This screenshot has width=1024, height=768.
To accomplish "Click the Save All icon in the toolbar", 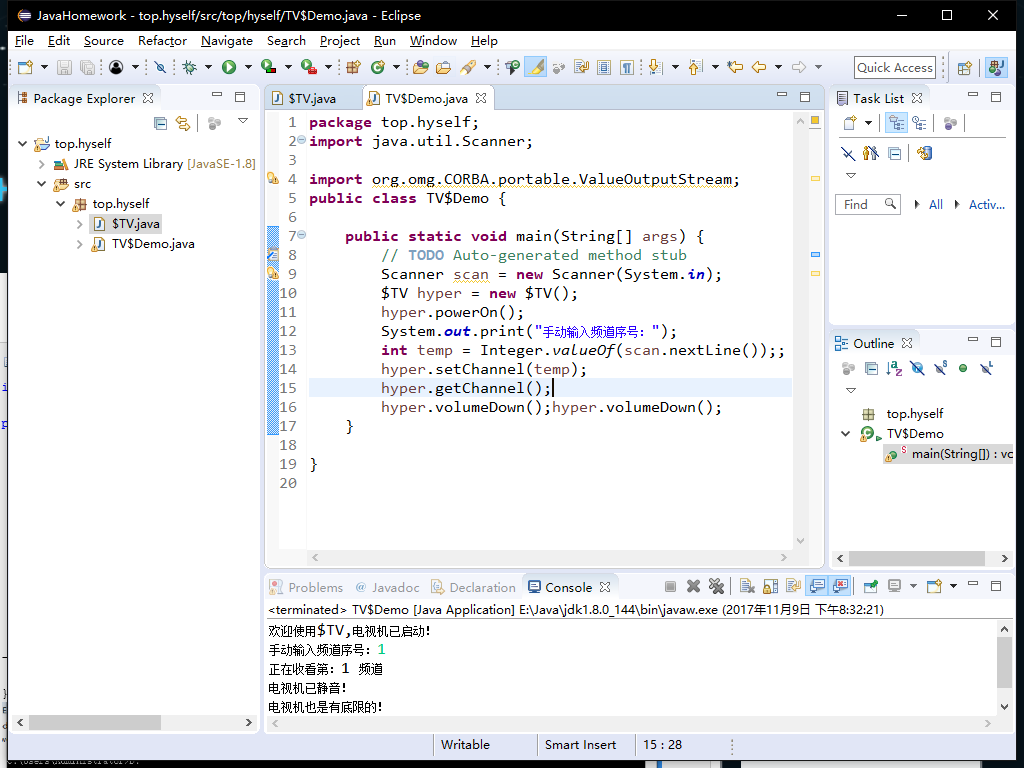I will pyautogui.click(x=87, y=67).
